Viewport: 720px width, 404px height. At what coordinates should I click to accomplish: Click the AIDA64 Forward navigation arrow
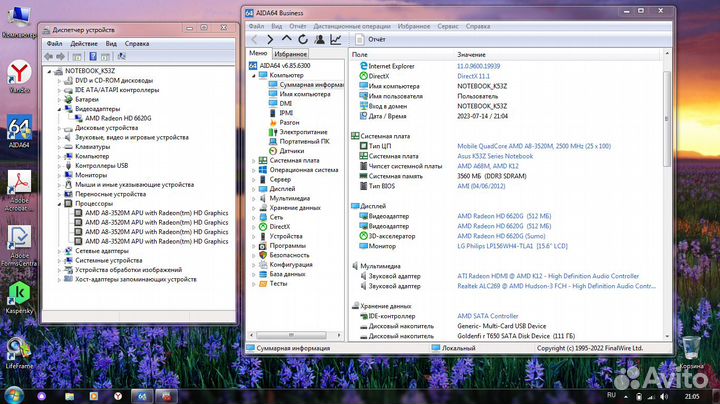270,39
